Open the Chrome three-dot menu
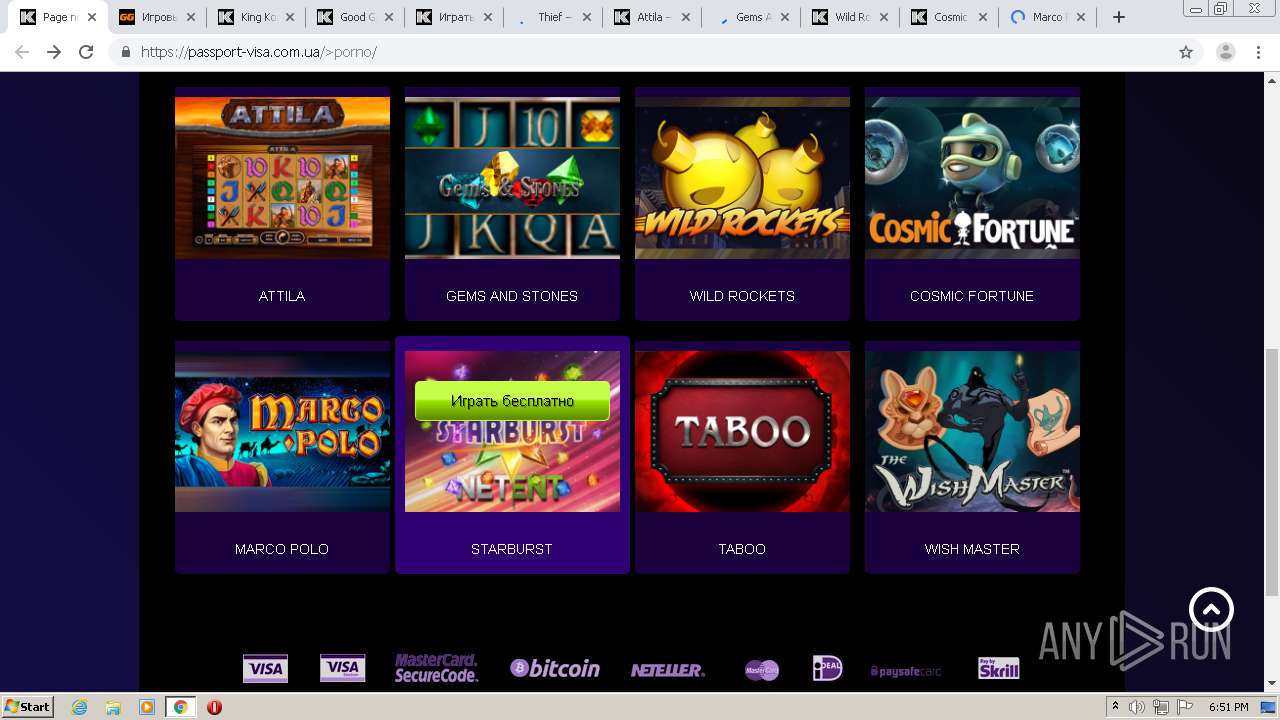Screen dimensions: 1280x720 (x=1259, y=52)
